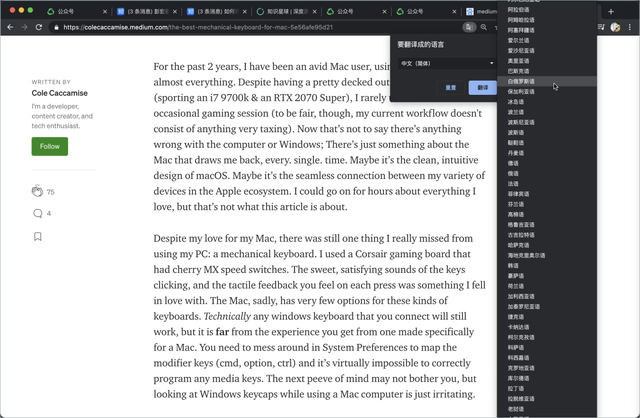
Task: Open responses via the comment bubble icon
Action: (x=38, y=213)
